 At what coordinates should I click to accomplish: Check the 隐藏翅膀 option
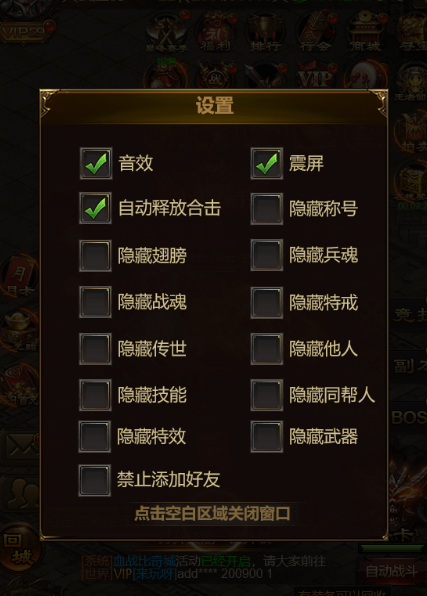[95, 255]
